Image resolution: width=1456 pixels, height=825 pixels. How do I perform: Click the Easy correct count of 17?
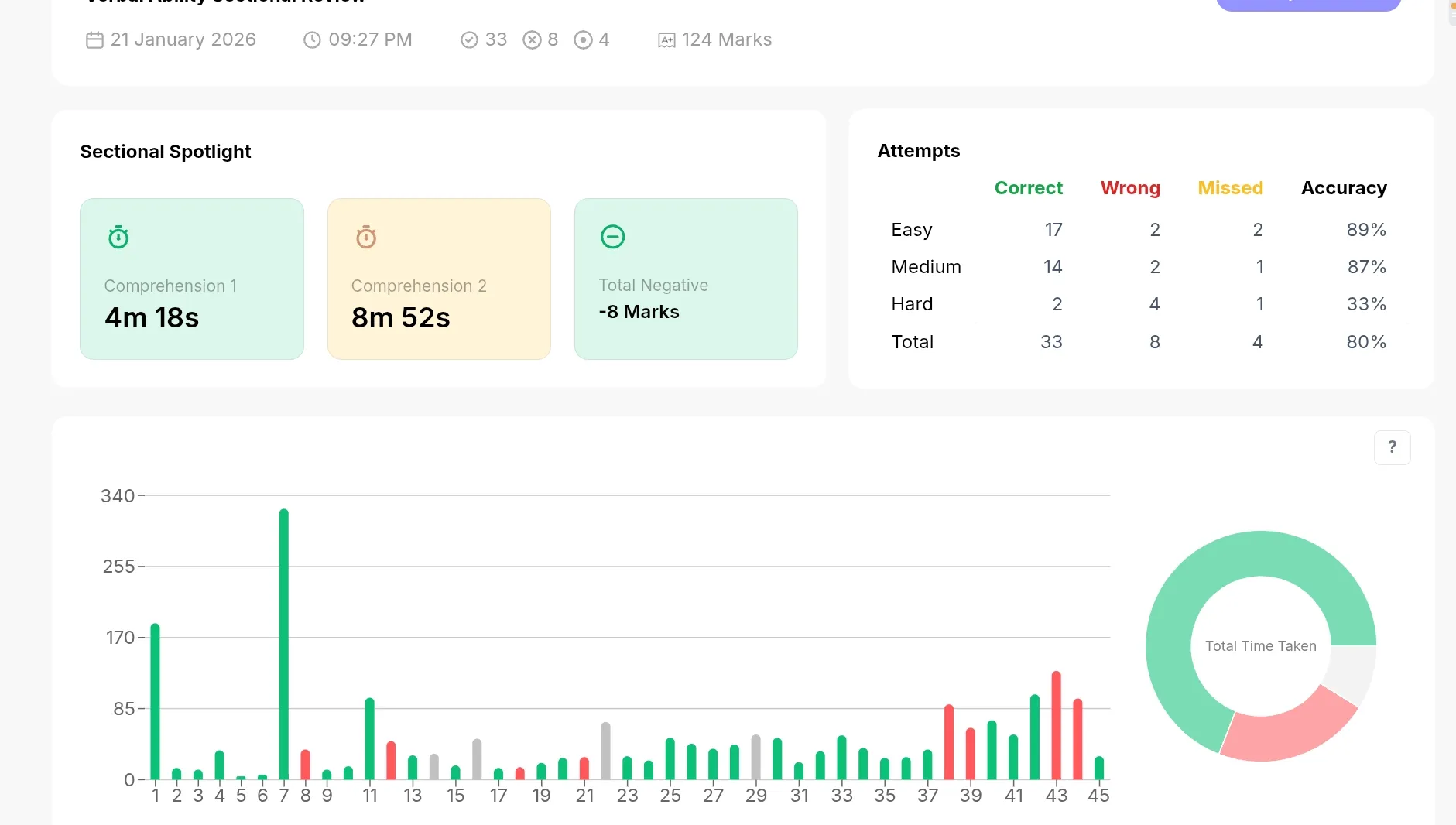click(1053, 230)
